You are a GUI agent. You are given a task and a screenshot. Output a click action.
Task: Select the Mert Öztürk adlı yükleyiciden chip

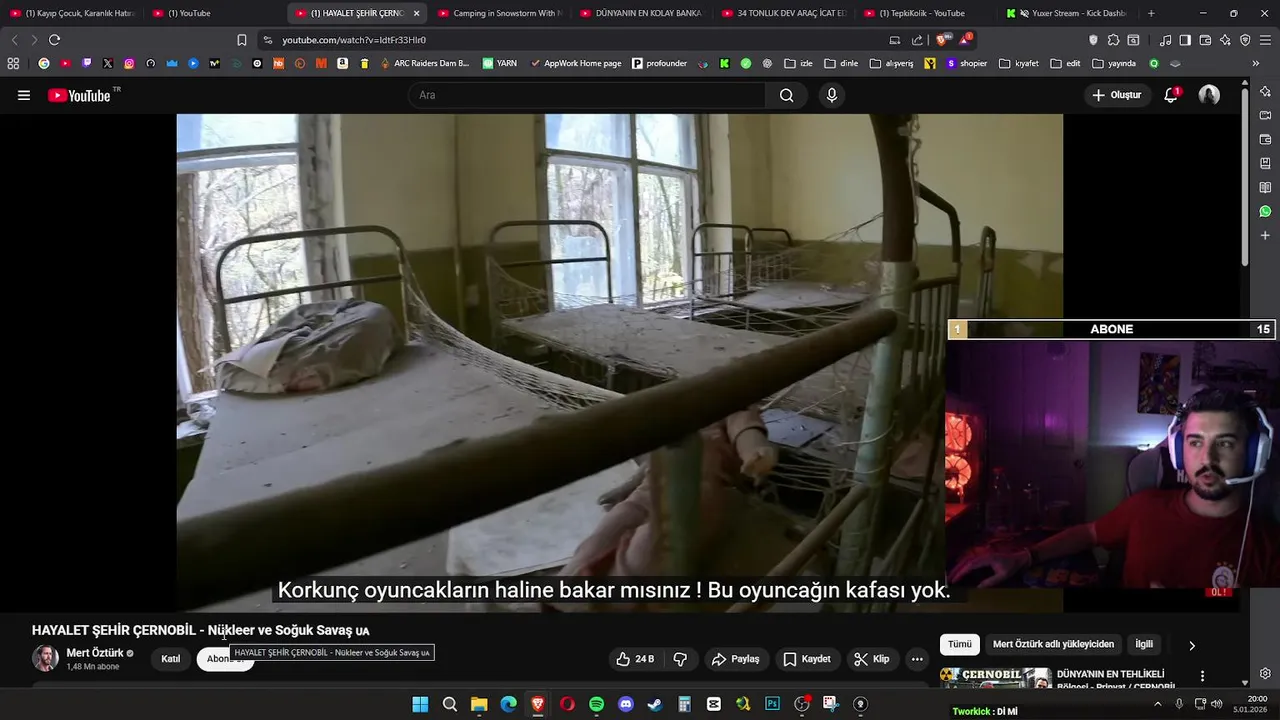click(x=1053, y=644)
